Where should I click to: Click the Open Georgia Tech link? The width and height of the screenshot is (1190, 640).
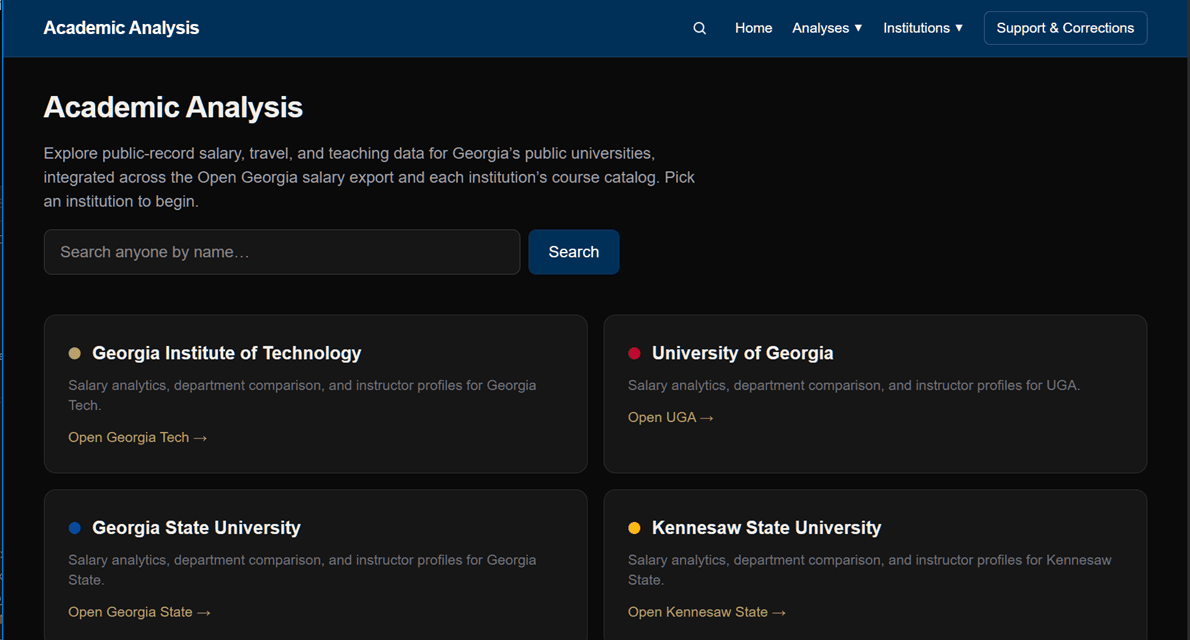pos(137,437)
